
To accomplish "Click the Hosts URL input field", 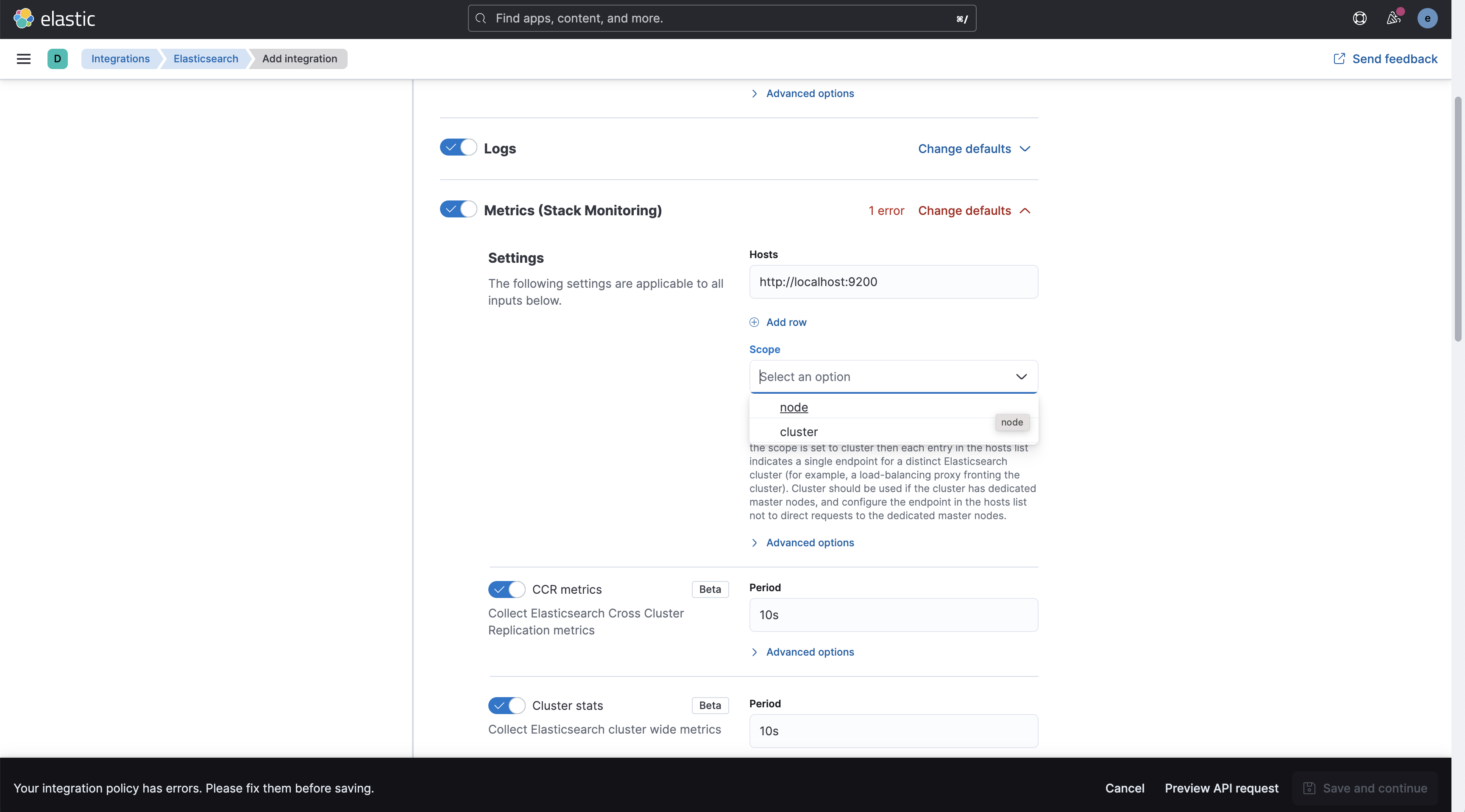I will pyautogui.click(x=893, y=282).
